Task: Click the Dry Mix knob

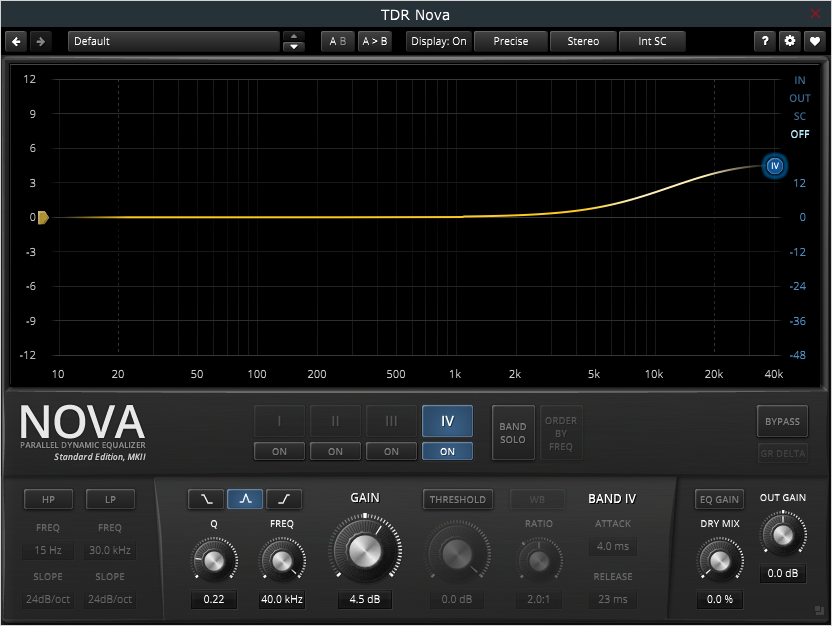Action: tap(720, 561)
